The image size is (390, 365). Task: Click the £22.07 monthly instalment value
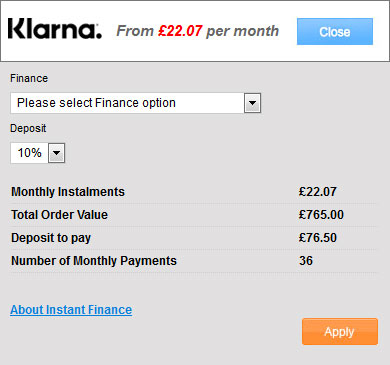pyautogui.click(x=318, y=192)
